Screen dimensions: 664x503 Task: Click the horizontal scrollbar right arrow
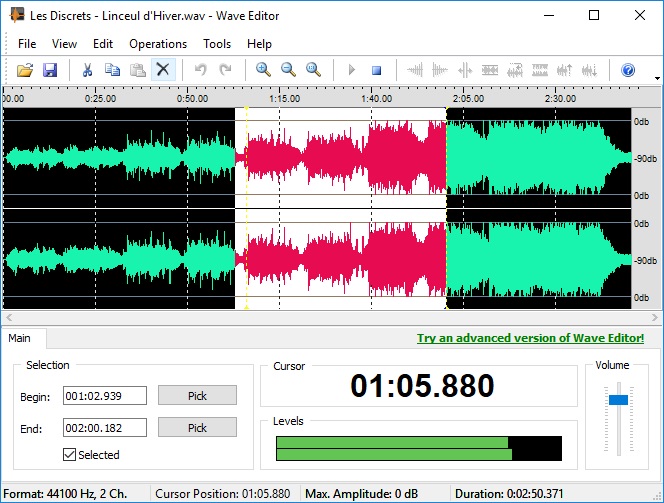click(x=655, y=317)
